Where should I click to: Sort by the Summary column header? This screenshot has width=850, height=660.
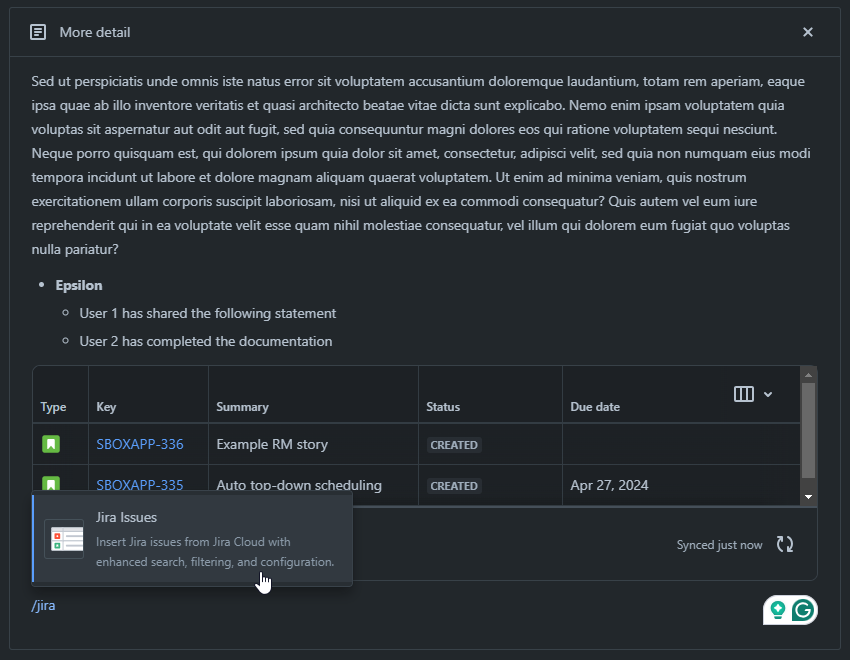point(242,407)
